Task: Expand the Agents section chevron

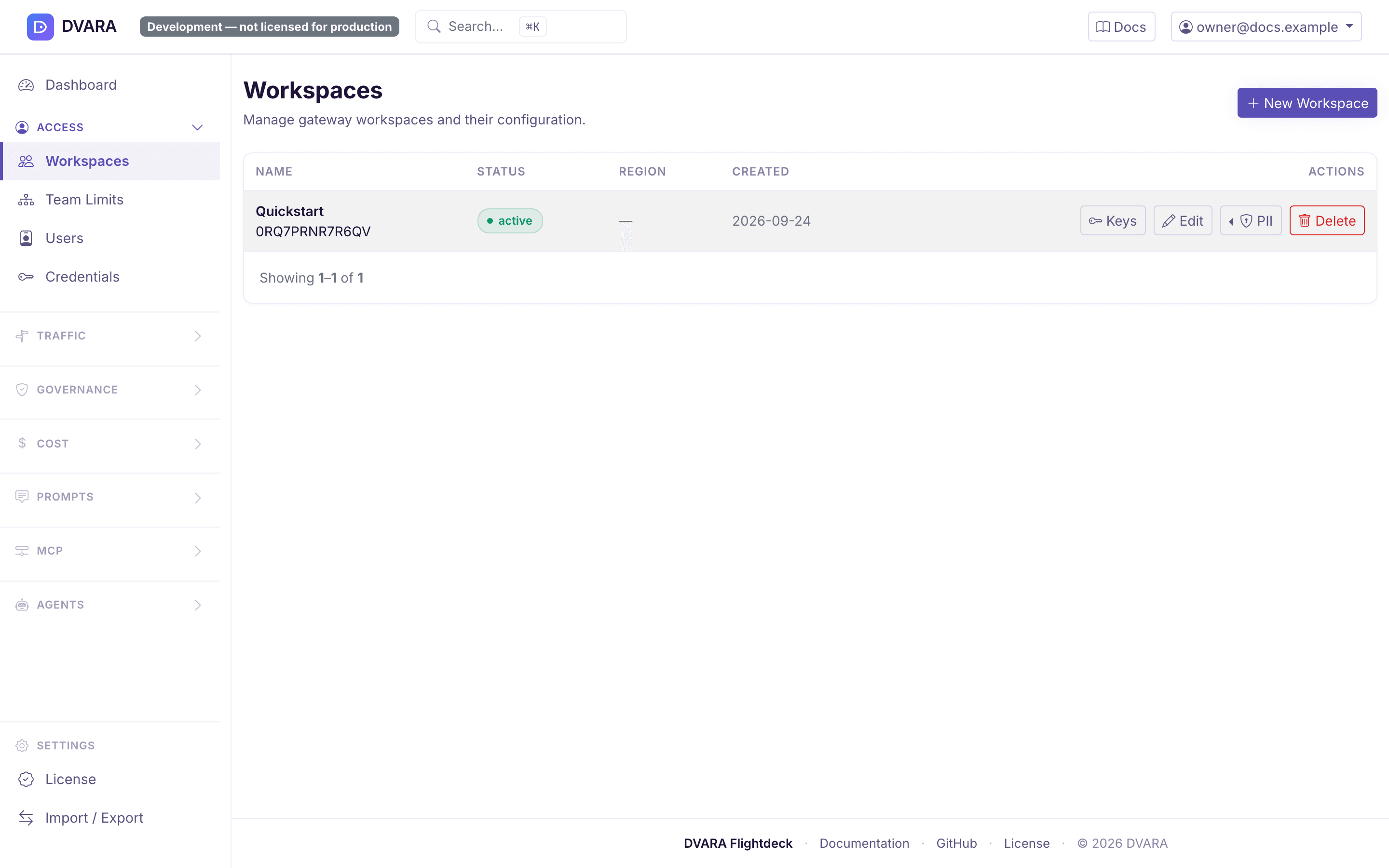Action: pos(197,605)
